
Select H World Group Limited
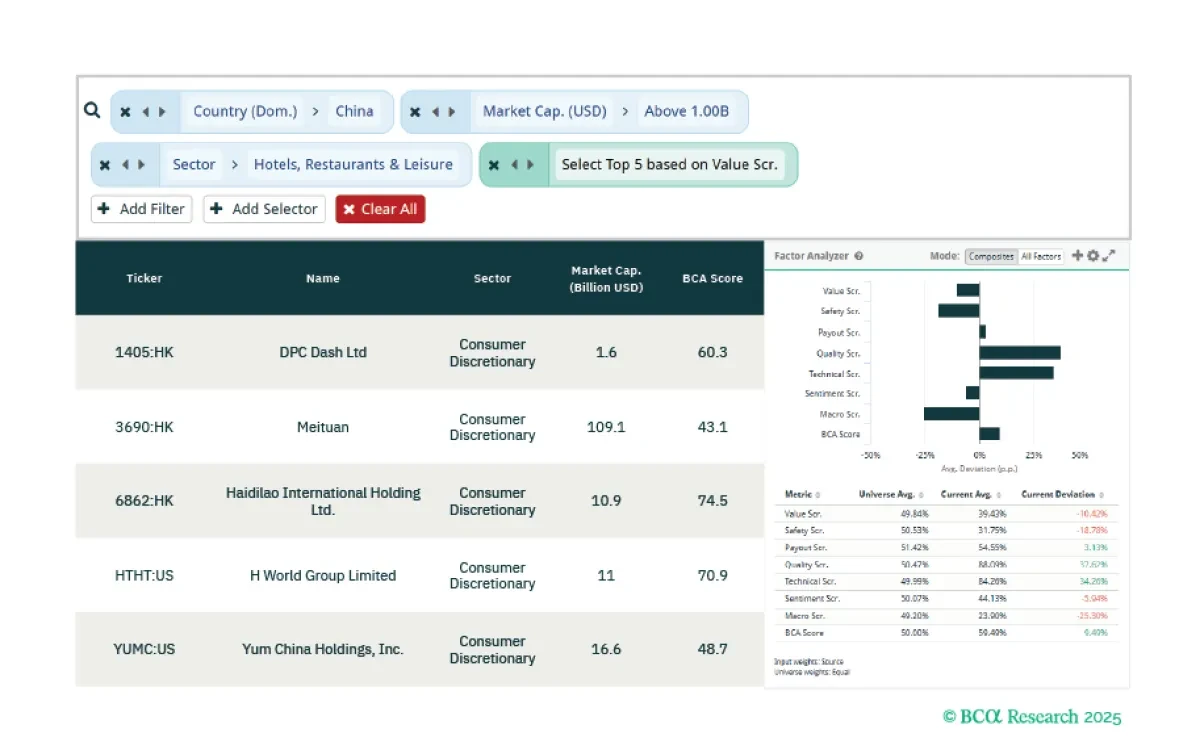click(323, 576)
